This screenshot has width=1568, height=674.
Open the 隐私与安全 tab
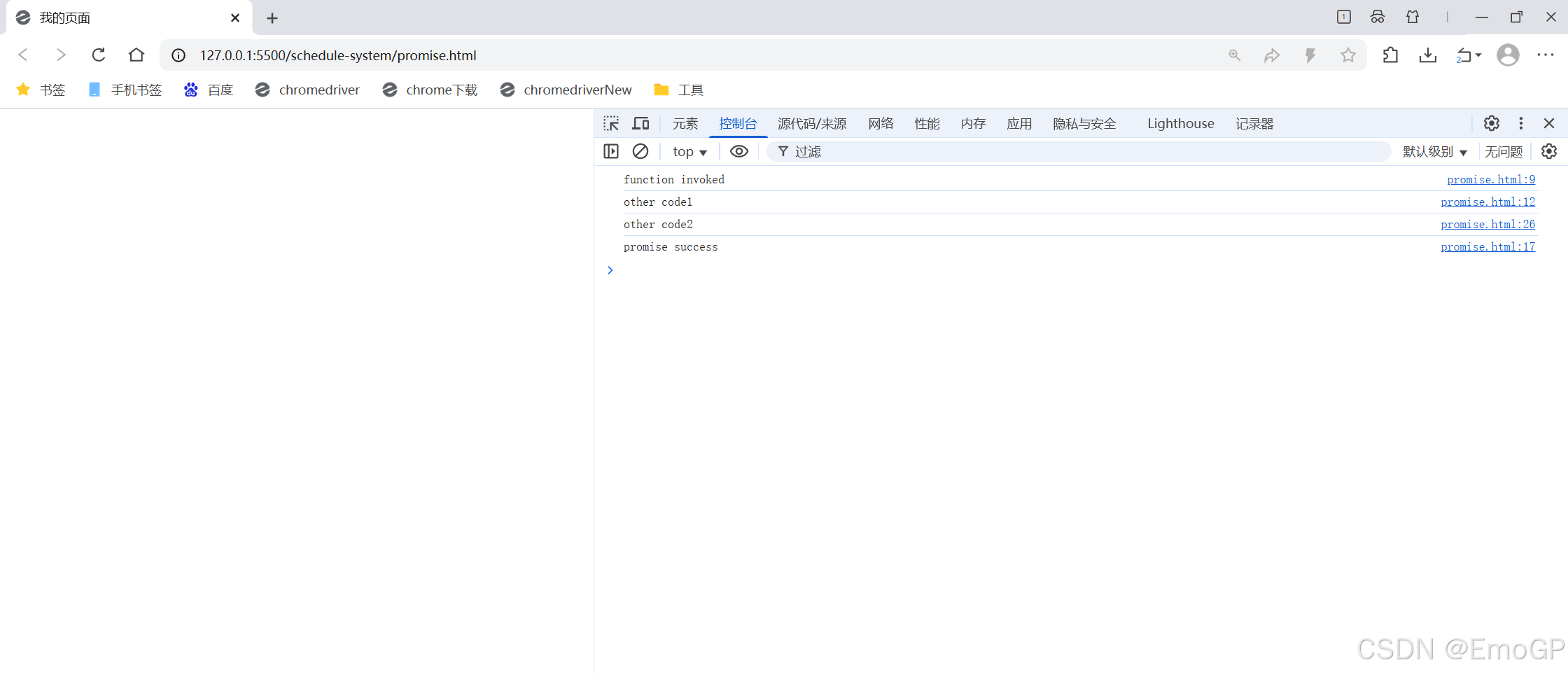click(x=1084, y=124)
